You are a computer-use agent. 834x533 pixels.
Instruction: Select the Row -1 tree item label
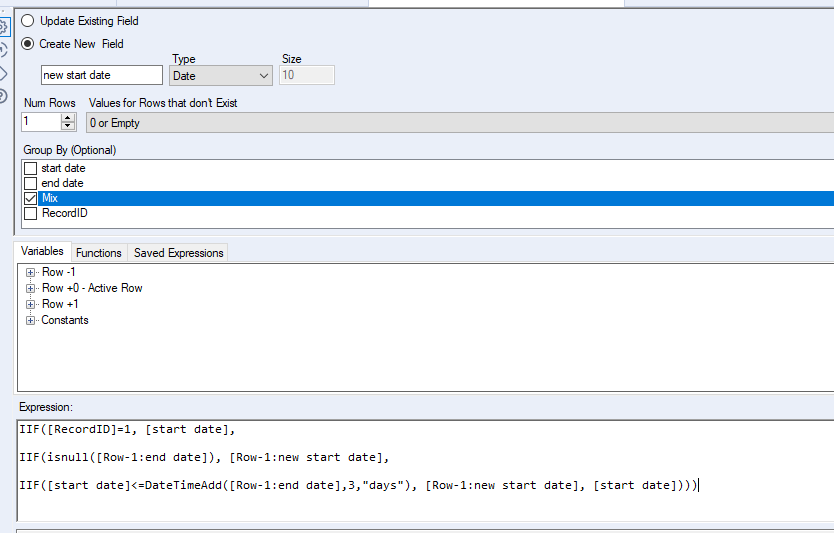pos(59,272)
